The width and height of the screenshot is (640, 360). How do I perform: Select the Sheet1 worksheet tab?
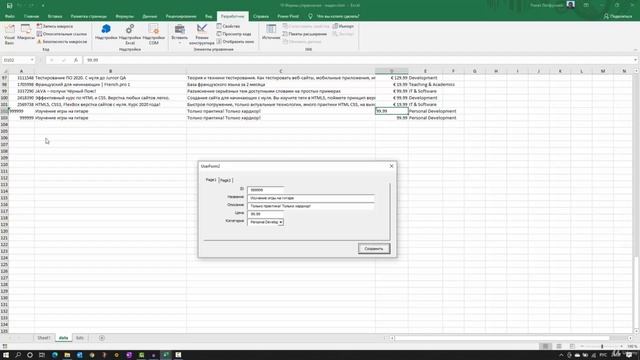pyautogui.click(x=44, y=338)
